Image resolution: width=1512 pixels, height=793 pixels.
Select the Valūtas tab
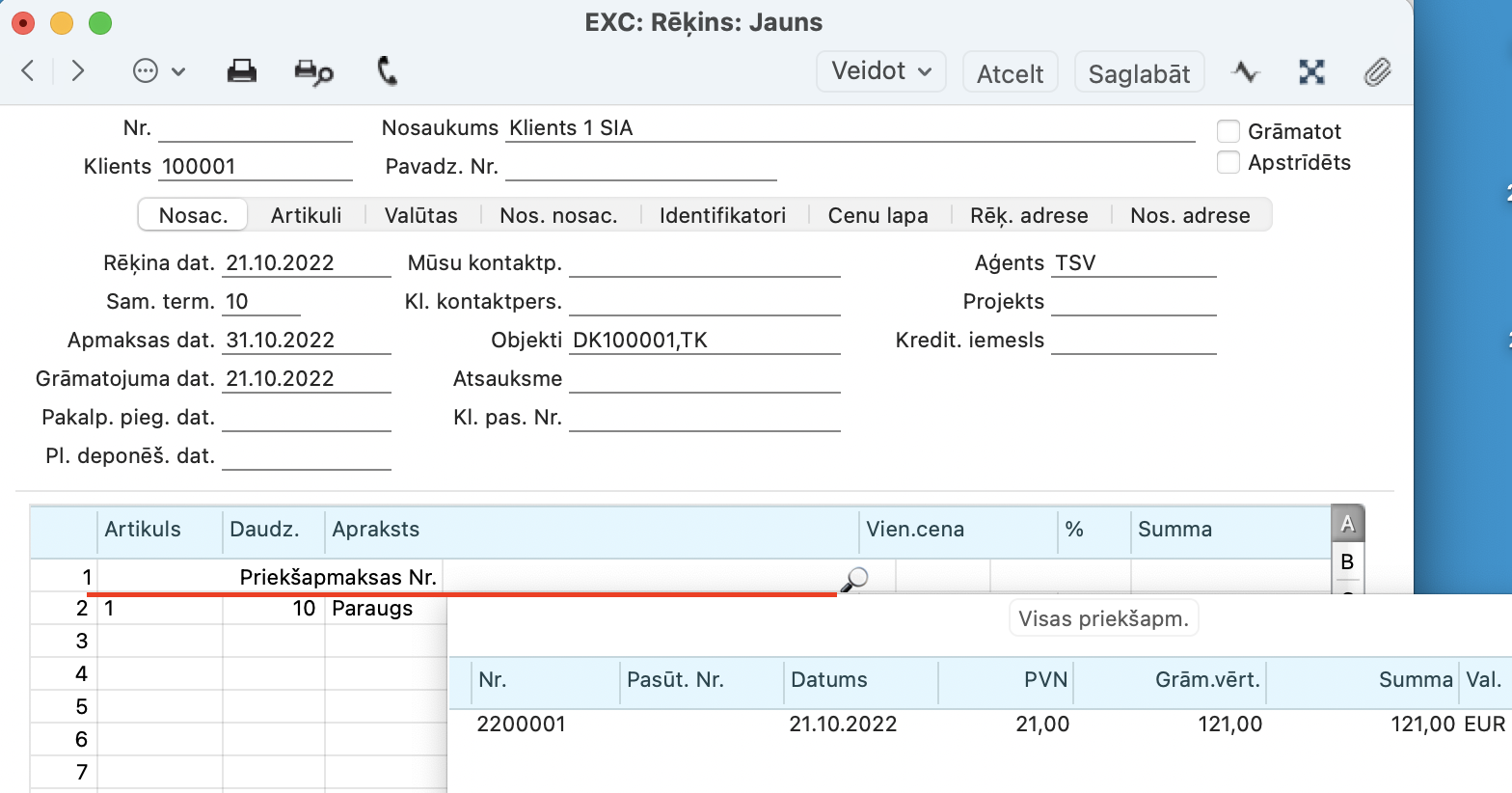tap(420, 215)
